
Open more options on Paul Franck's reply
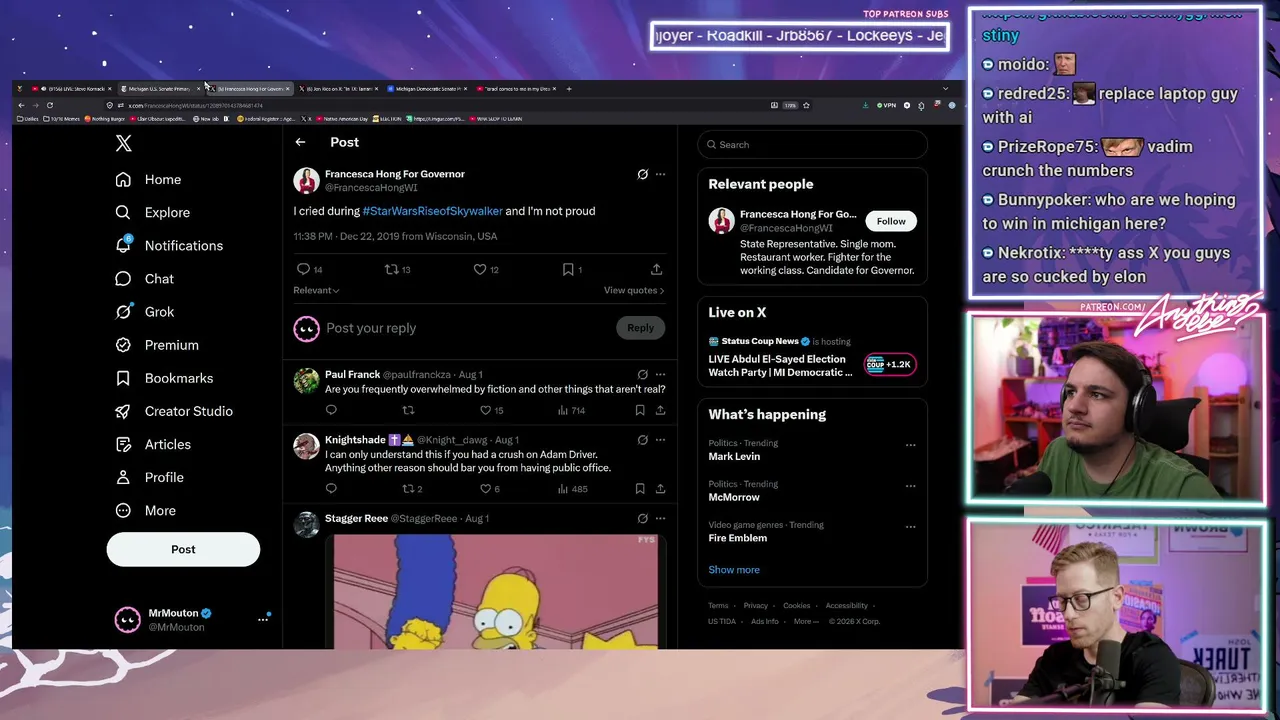click(x=660, y=375)
